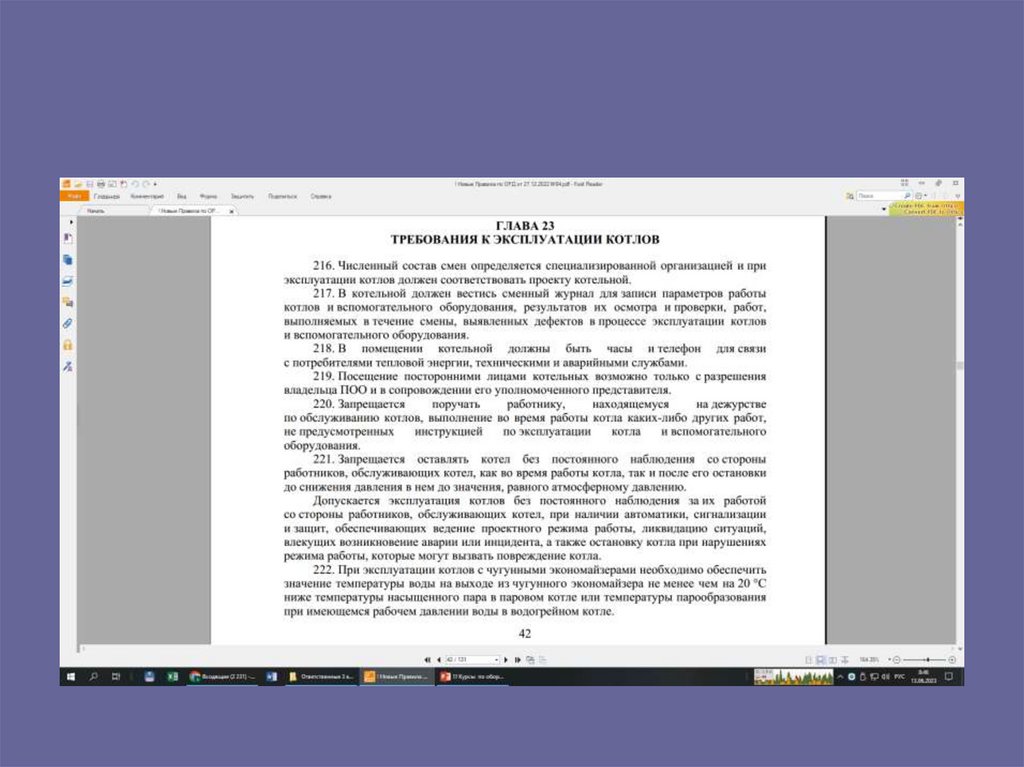Click the vertical scrollbar of the document
1024x767 pixels.
(960, 366)
